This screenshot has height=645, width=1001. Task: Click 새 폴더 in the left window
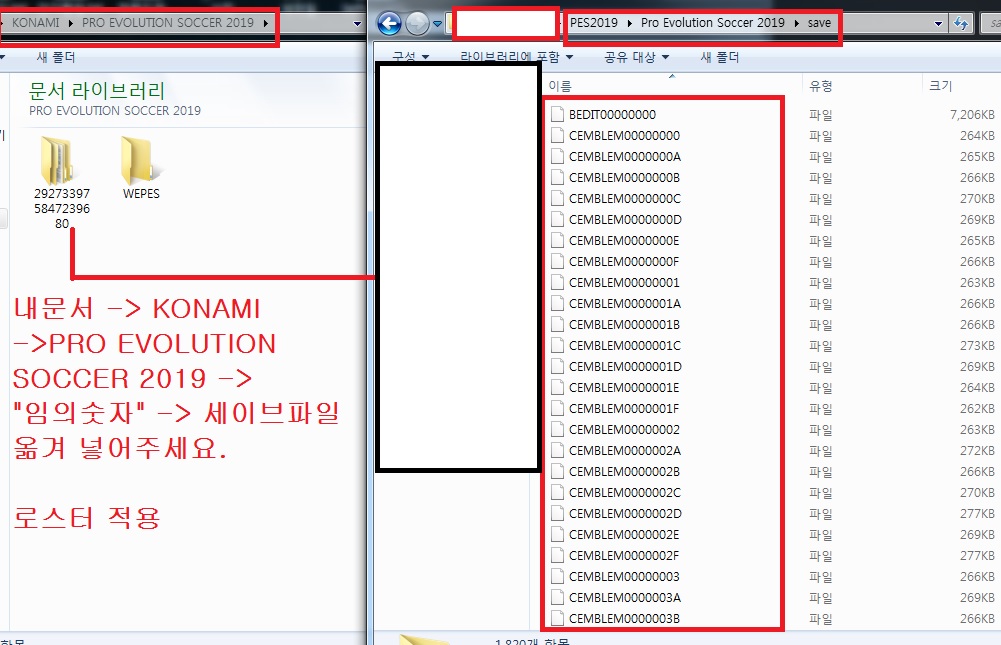(x=56, y=57)
